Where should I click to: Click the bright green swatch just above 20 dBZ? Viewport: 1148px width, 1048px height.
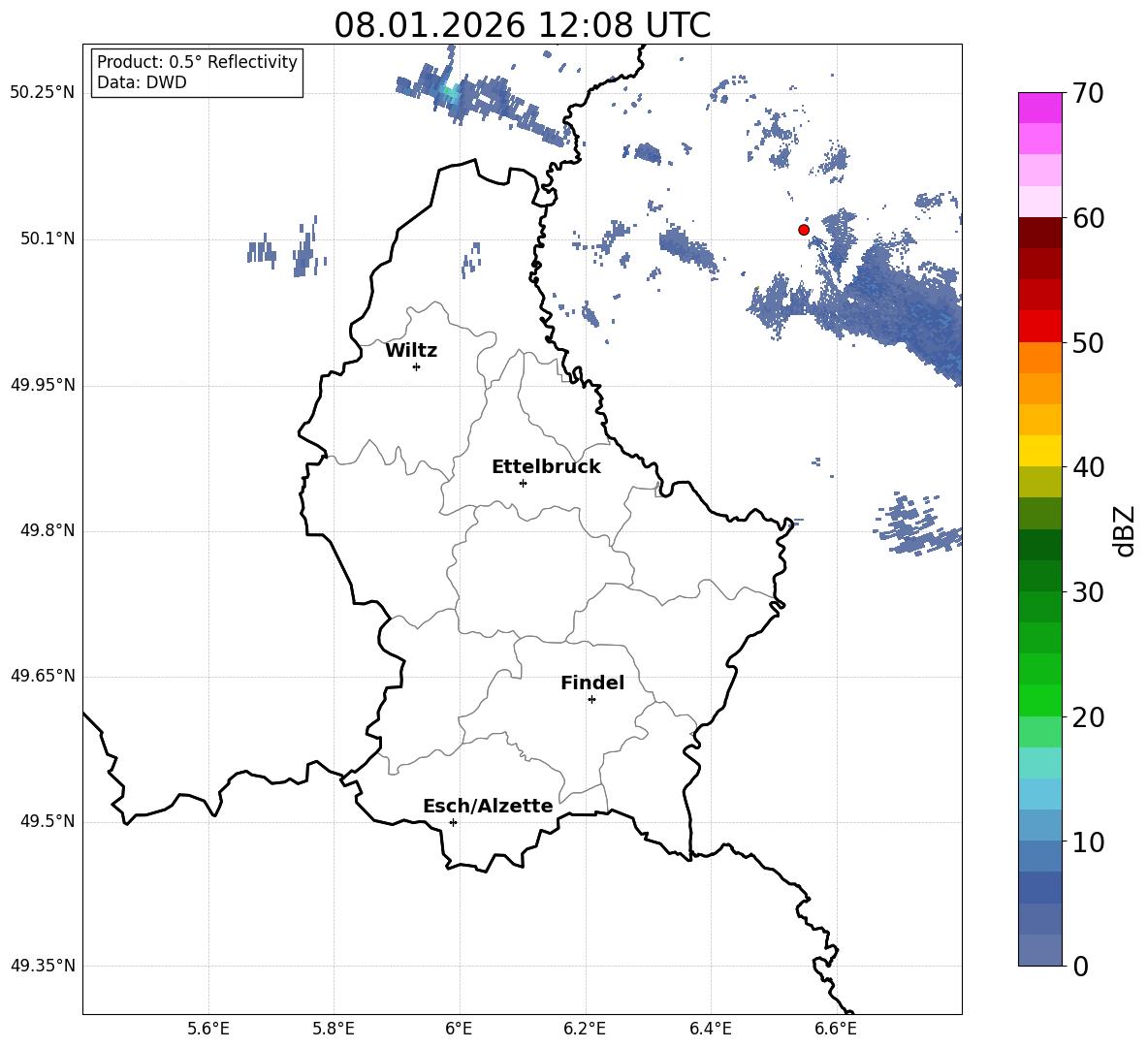(1040, 700)
